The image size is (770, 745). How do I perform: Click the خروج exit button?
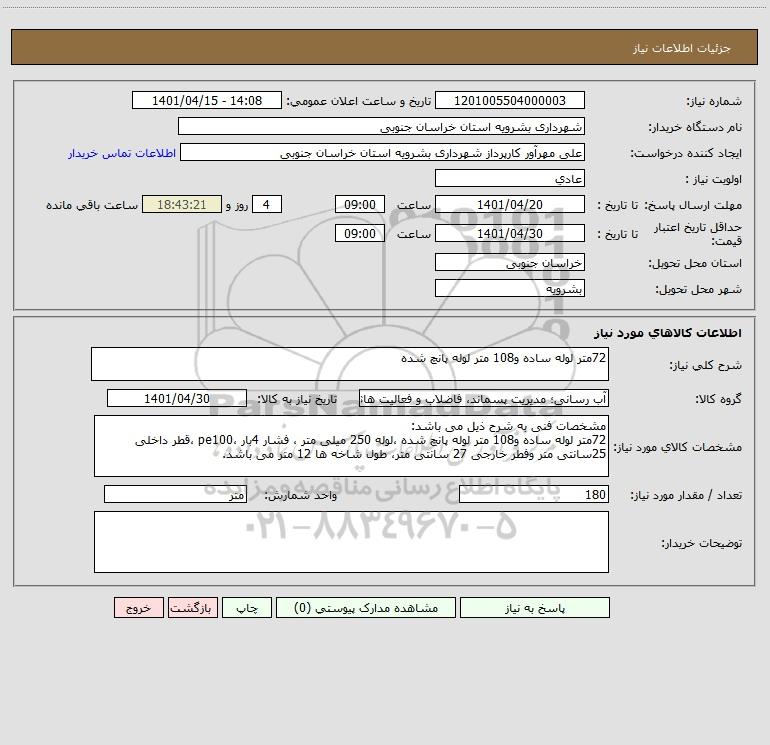pyautogui.click(x=138, y=607)
